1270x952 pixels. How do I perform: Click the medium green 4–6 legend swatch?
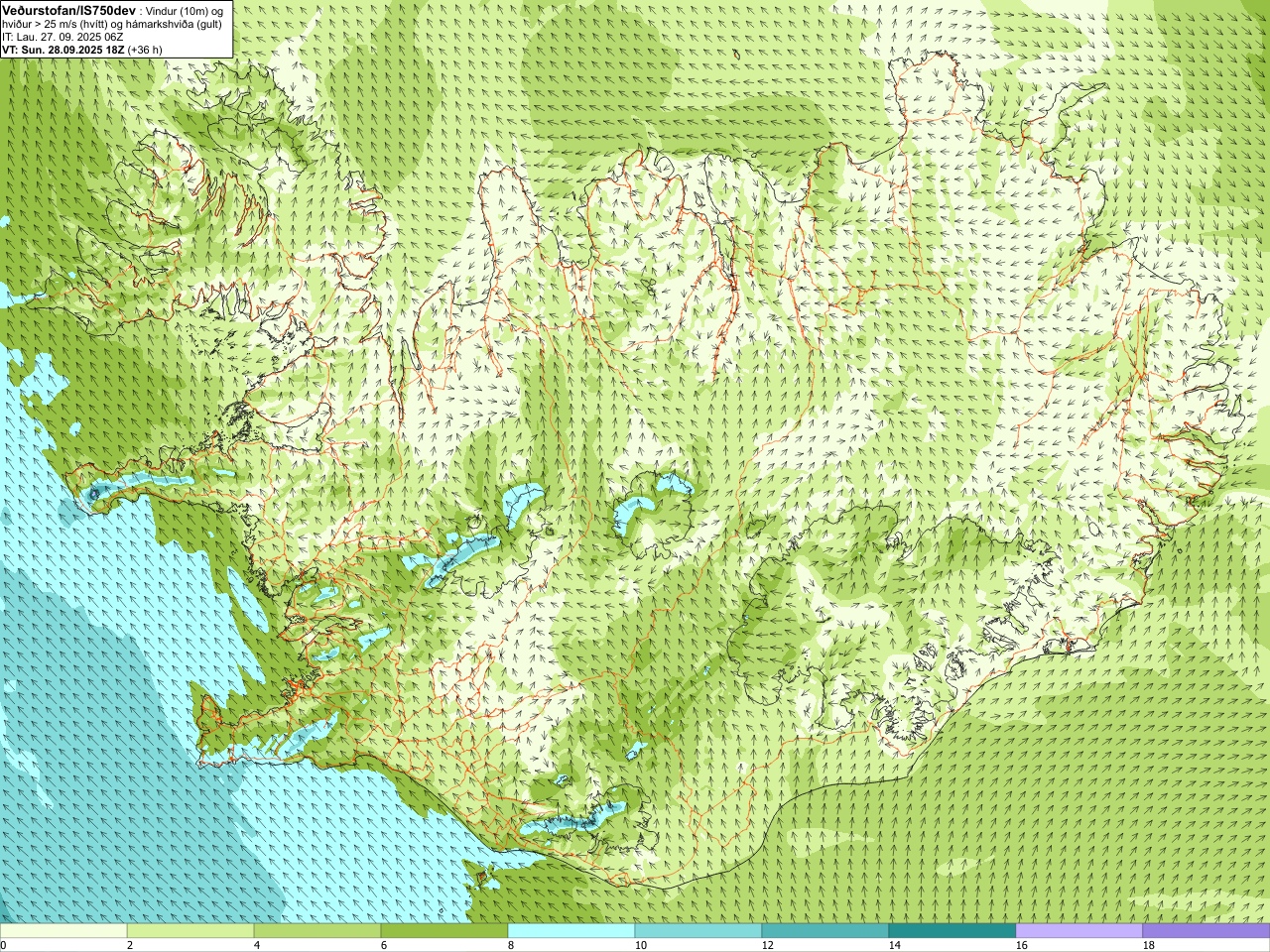click(317, 931)
